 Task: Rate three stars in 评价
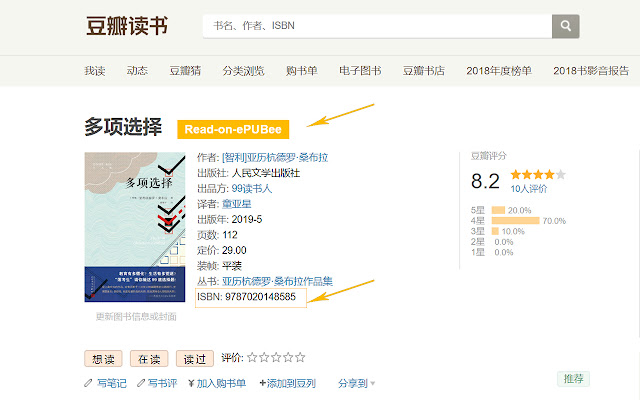(x=276, y=358)
